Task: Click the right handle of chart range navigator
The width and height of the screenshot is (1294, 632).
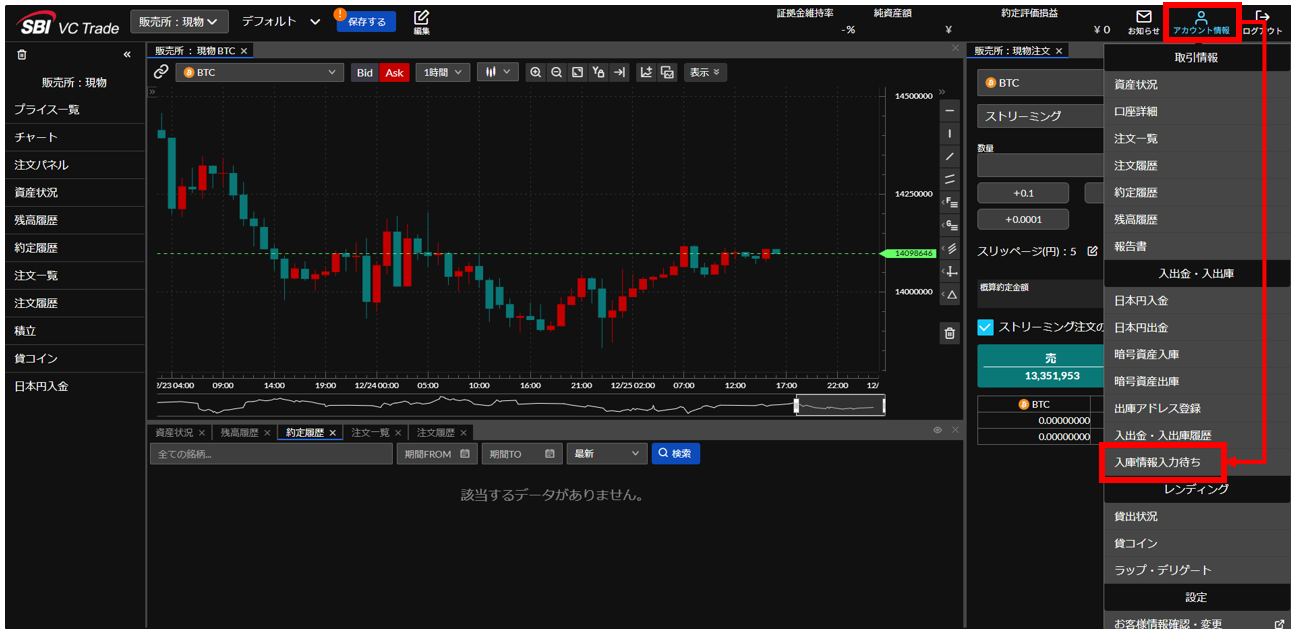Action: click(883, 406)
